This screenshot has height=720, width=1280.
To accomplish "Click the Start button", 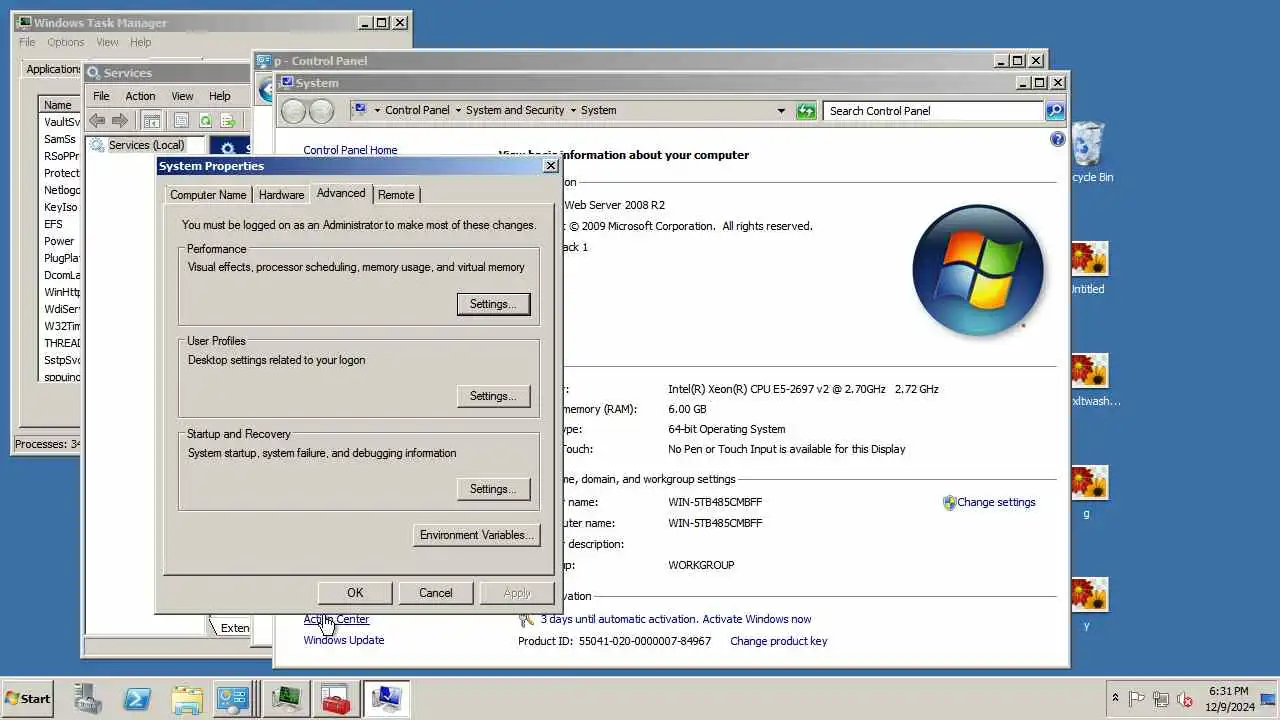I will click(28, 699).
